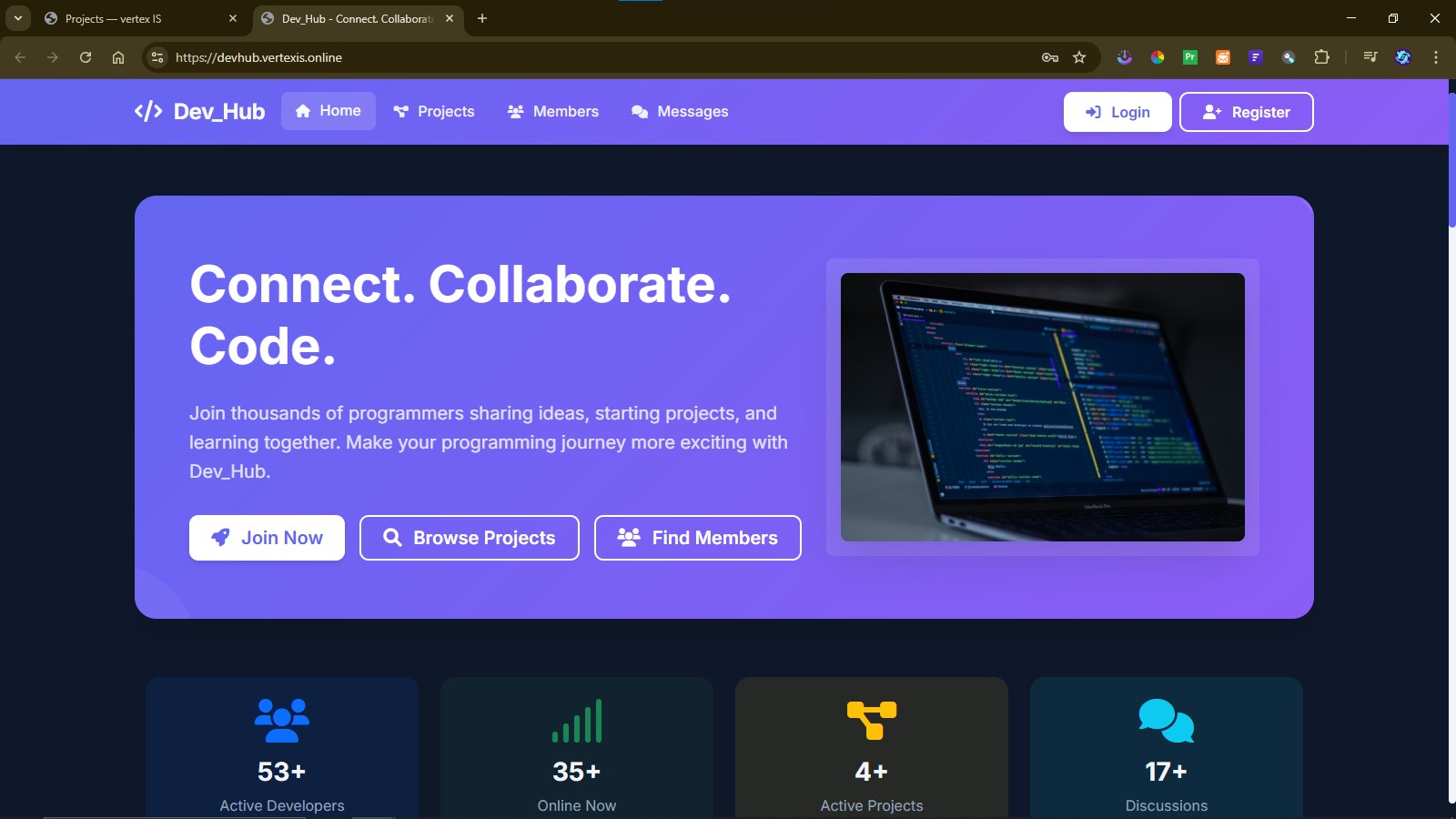Click the saved password key icon
The image size is (1456, 819).
click(x=1048, y=56)
